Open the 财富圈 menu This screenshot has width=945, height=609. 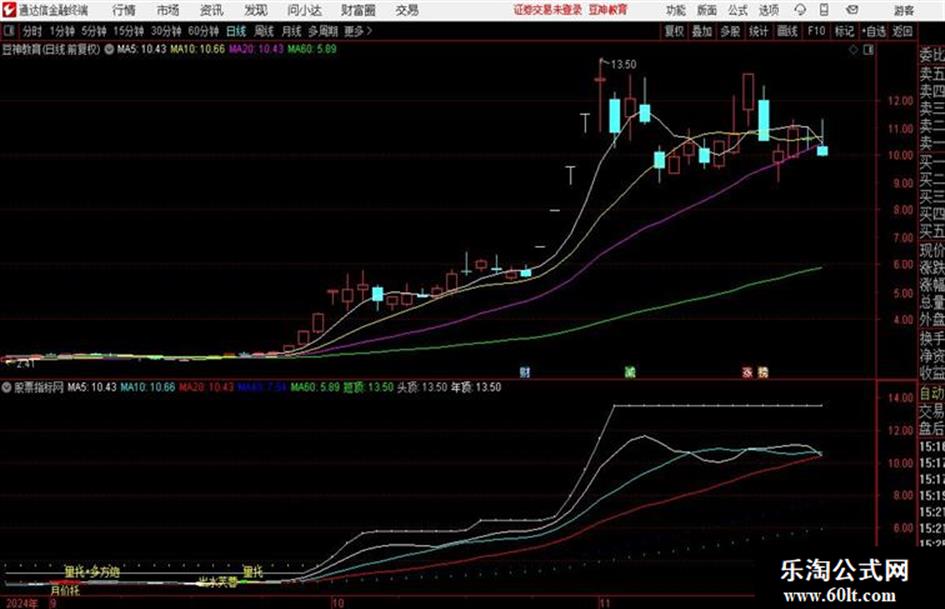(358, 10)
